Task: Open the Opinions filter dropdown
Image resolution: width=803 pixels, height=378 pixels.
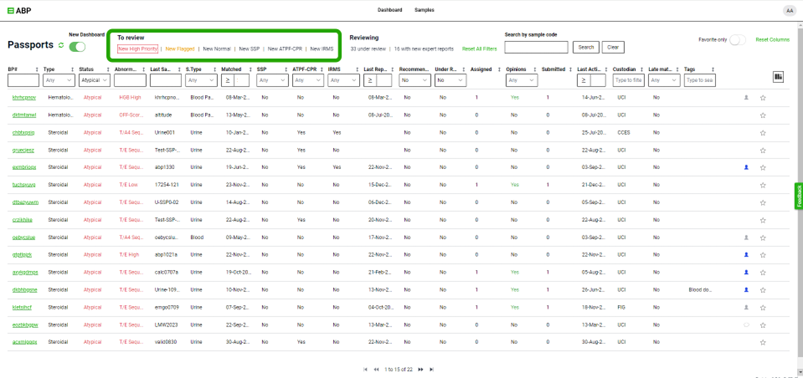Action: click(x=522, y=80)
